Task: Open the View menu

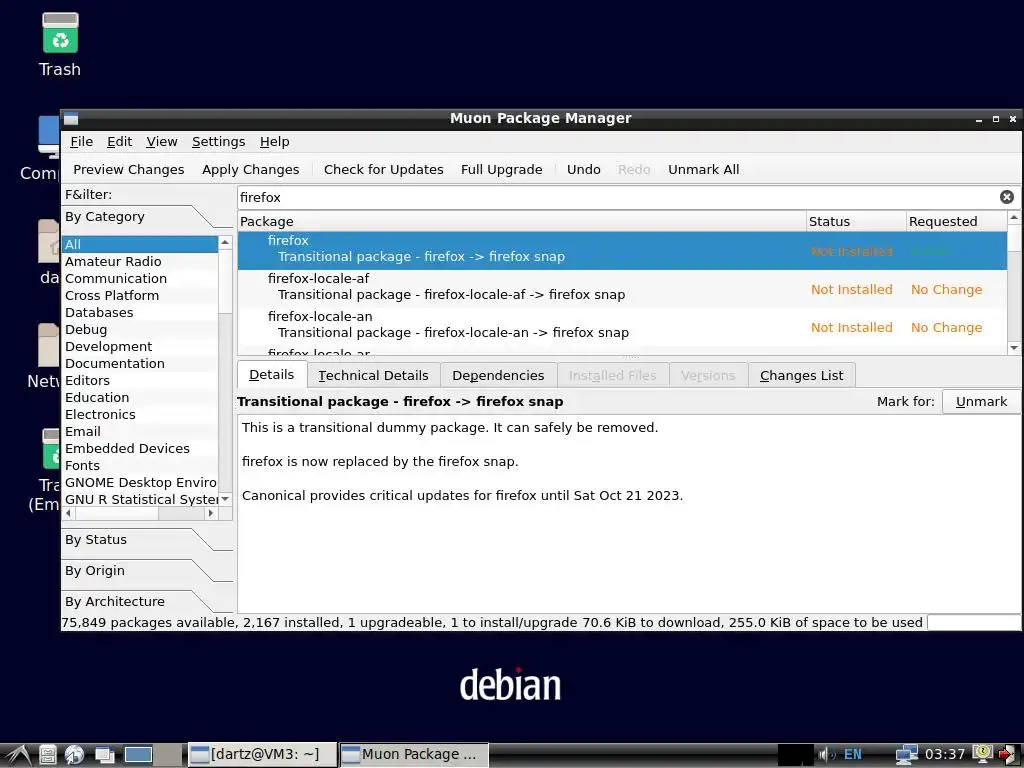Action: (161, 142)
